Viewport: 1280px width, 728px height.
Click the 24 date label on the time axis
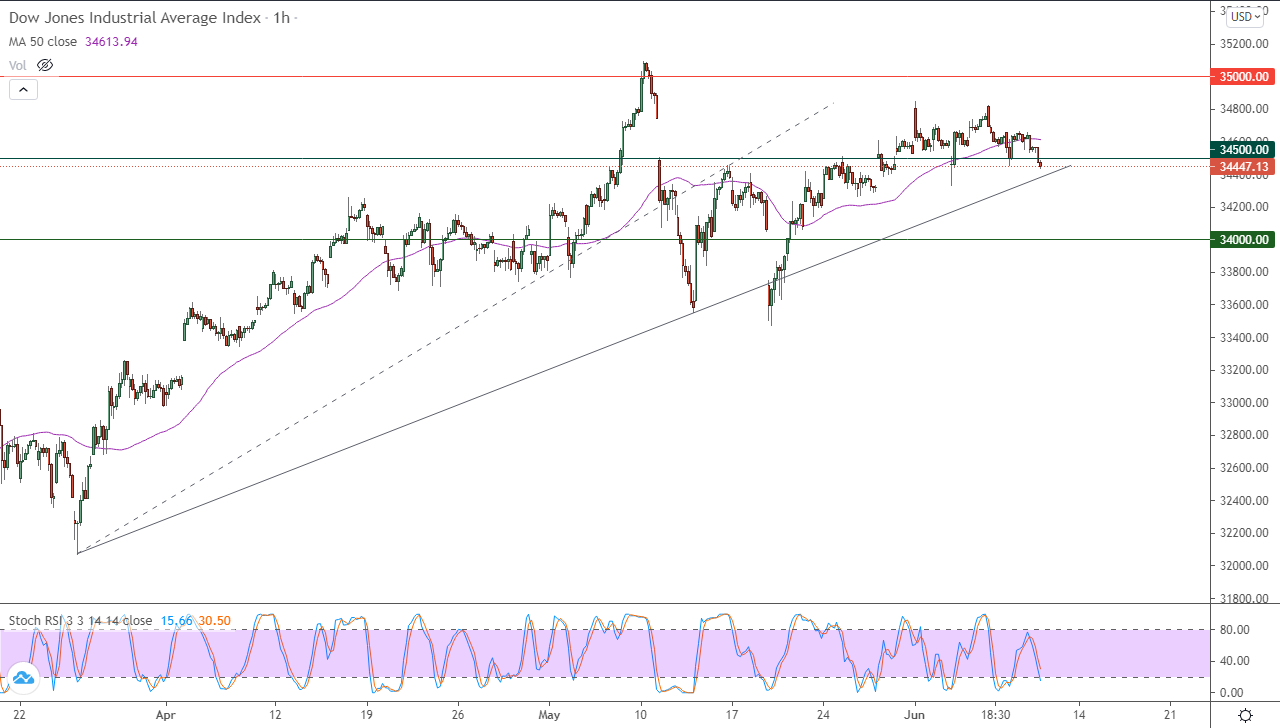(x=823, y=716)
